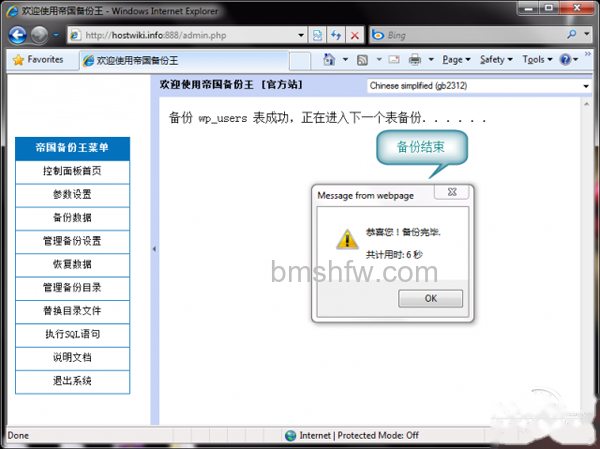Open 控制面板首页 in the side menu
The image size is (600, 449).
pos(72,171)
